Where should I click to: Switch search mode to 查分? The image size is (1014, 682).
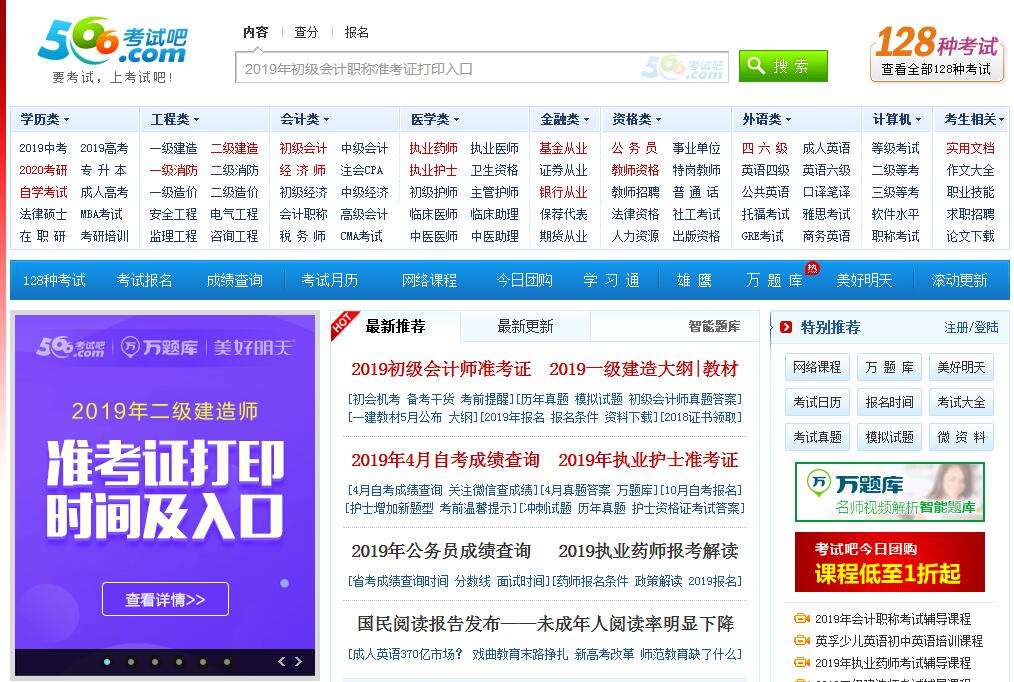click(307, 32)
